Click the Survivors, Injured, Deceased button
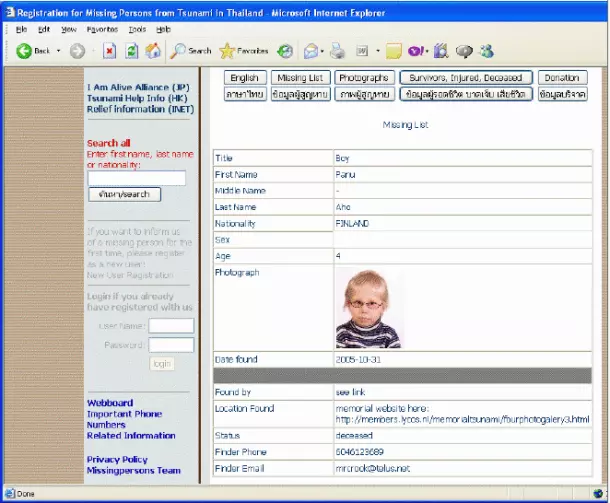610x503 pixels. tap(466, 78)
